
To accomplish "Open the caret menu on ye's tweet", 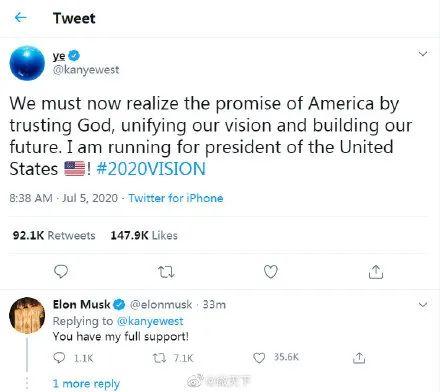I will coord(423,54).
